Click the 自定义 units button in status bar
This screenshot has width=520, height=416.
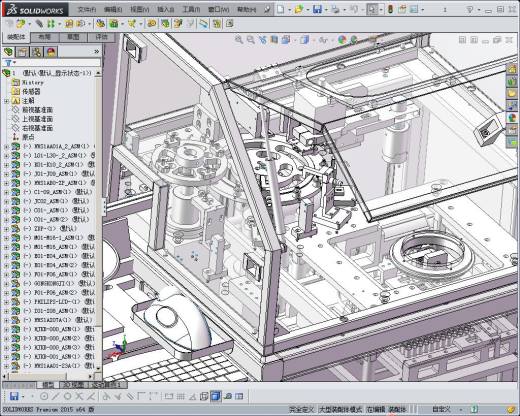[x=441, y=409]
